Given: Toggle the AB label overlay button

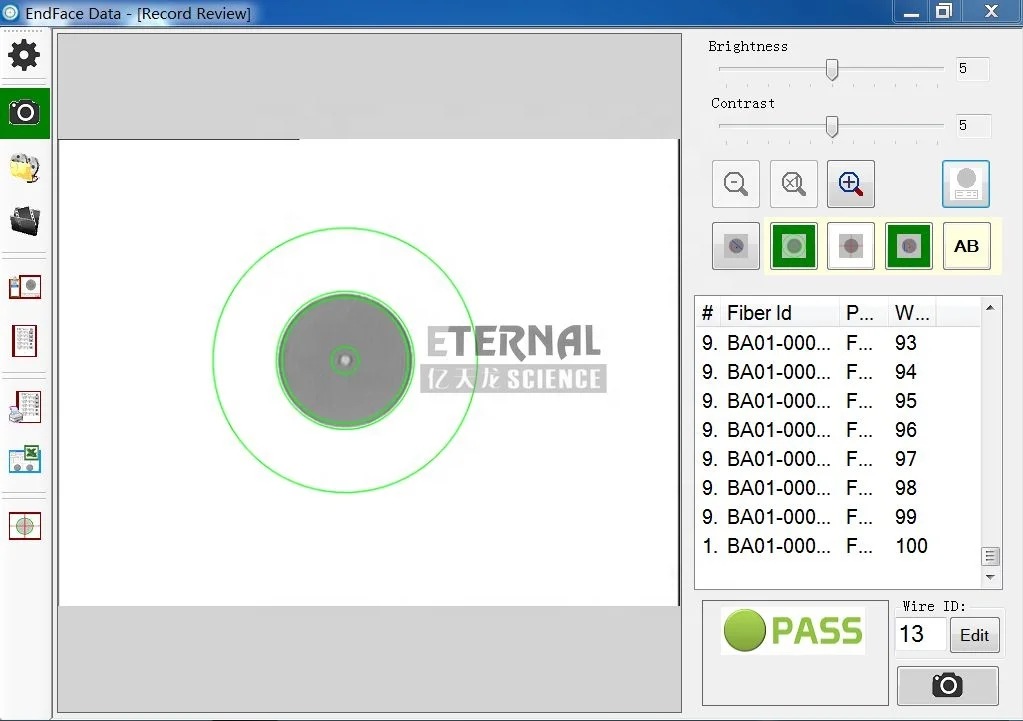Looking at the screenshot, I should tap(966, 246).
